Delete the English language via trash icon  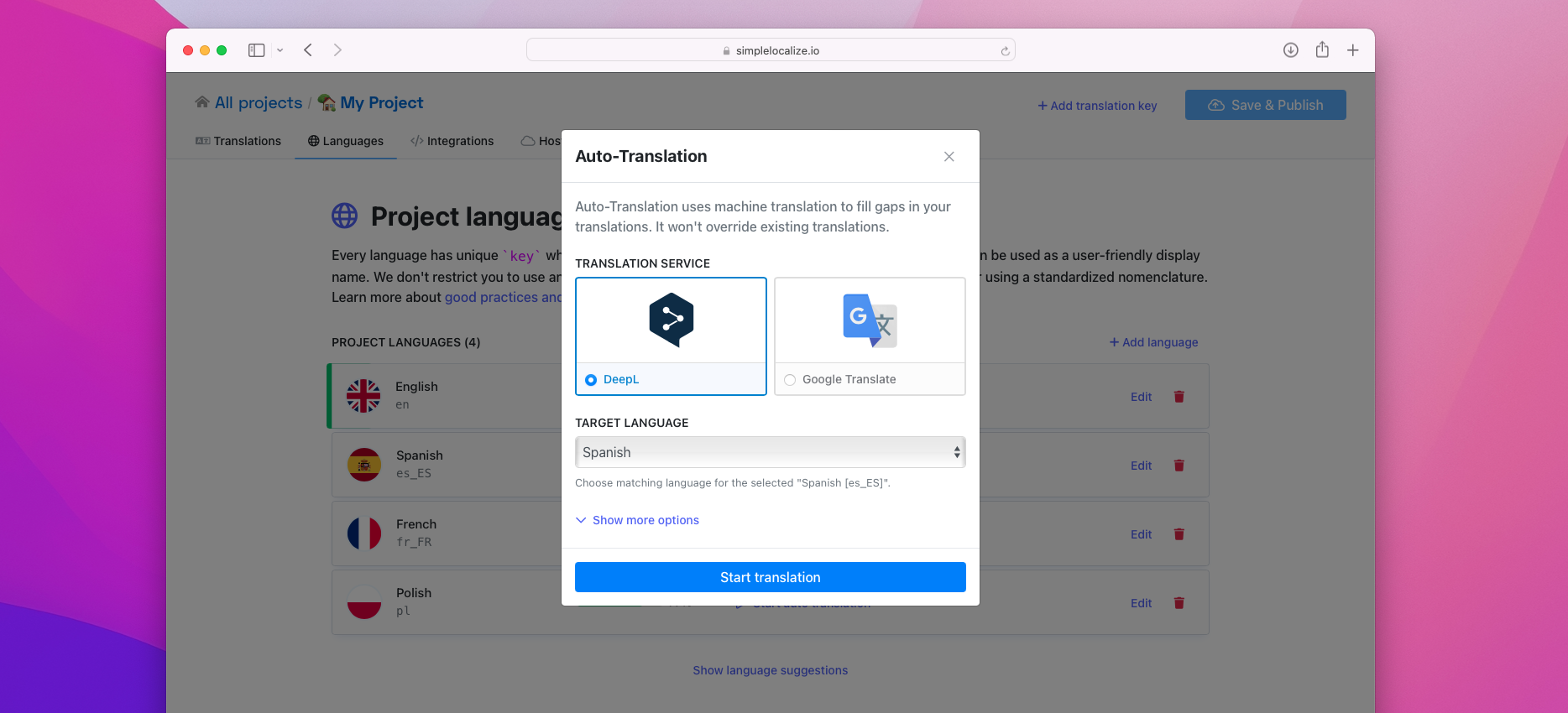pyautogui.click(x=1179, y=397)
